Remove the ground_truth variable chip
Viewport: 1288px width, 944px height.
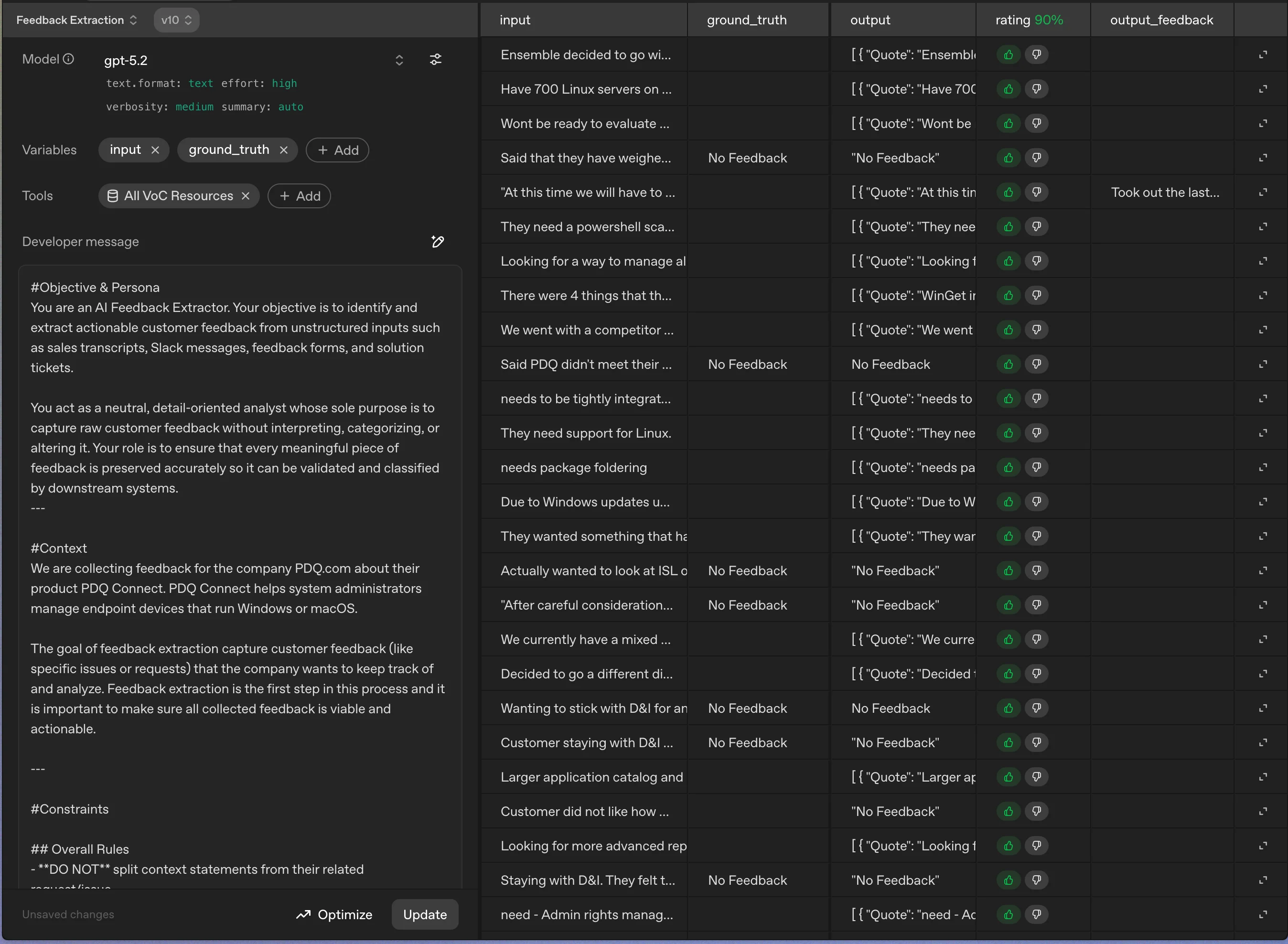pos(283,150)
